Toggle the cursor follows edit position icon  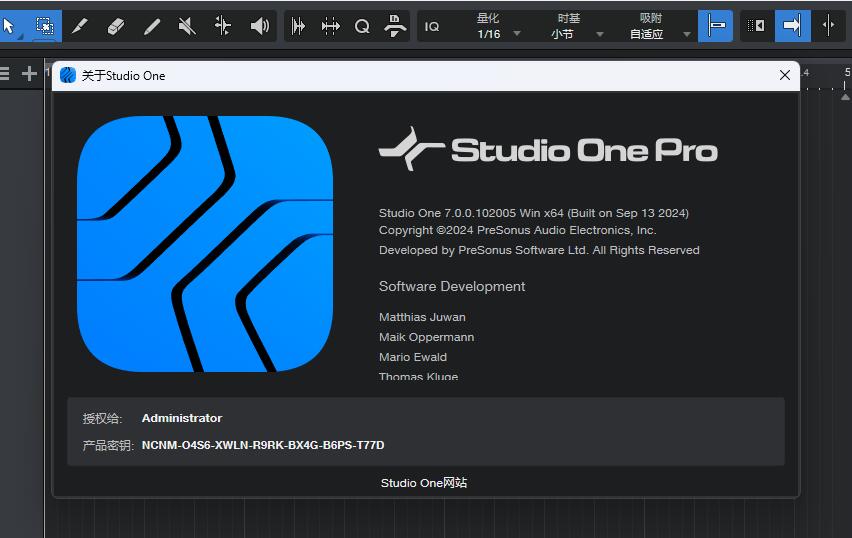tap(829, 26)
